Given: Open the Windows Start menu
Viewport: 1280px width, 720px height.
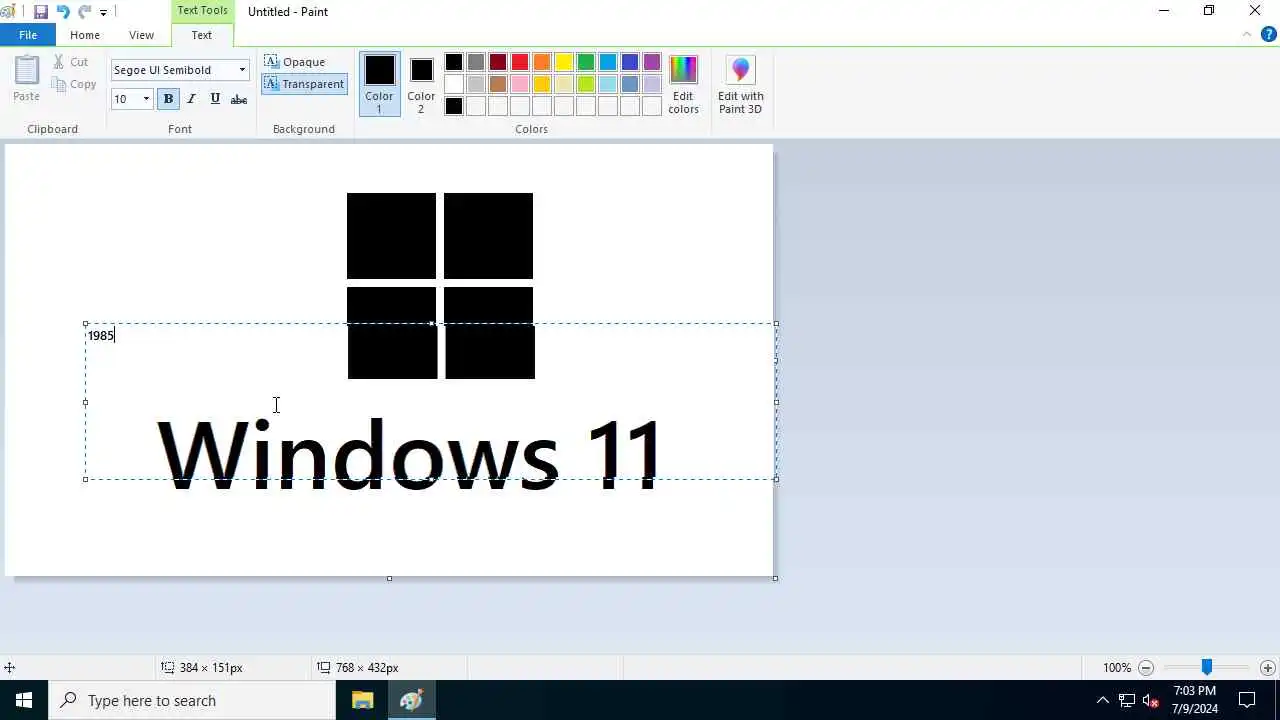Looking at the screenshot, I should pos(24,700).
